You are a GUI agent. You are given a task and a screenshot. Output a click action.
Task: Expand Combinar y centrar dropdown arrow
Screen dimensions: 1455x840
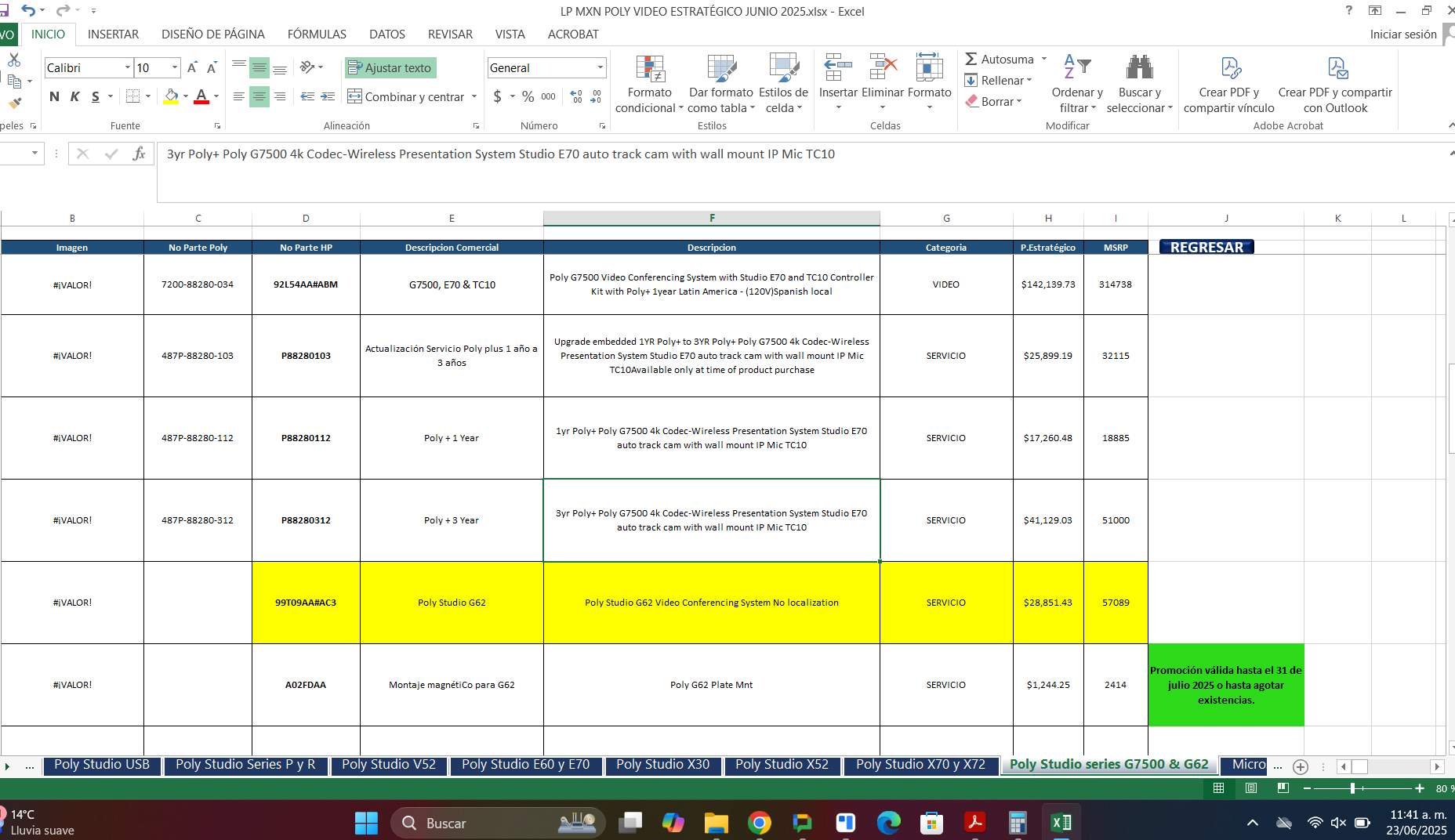474,96
